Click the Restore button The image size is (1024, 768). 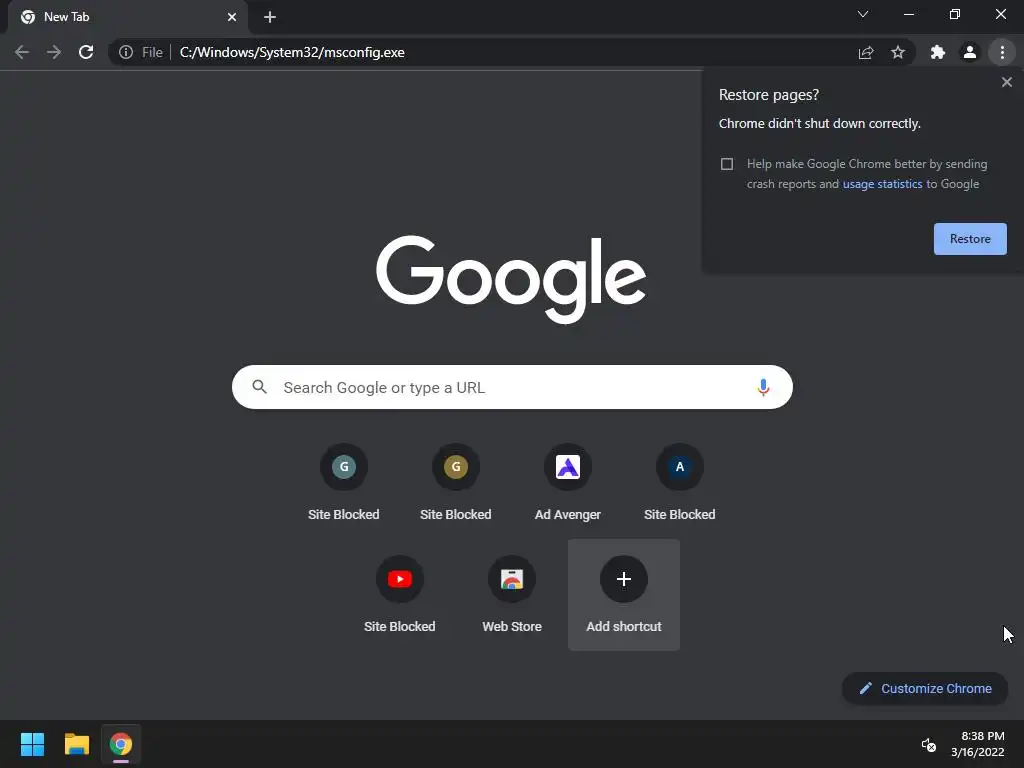click(970, 239)
